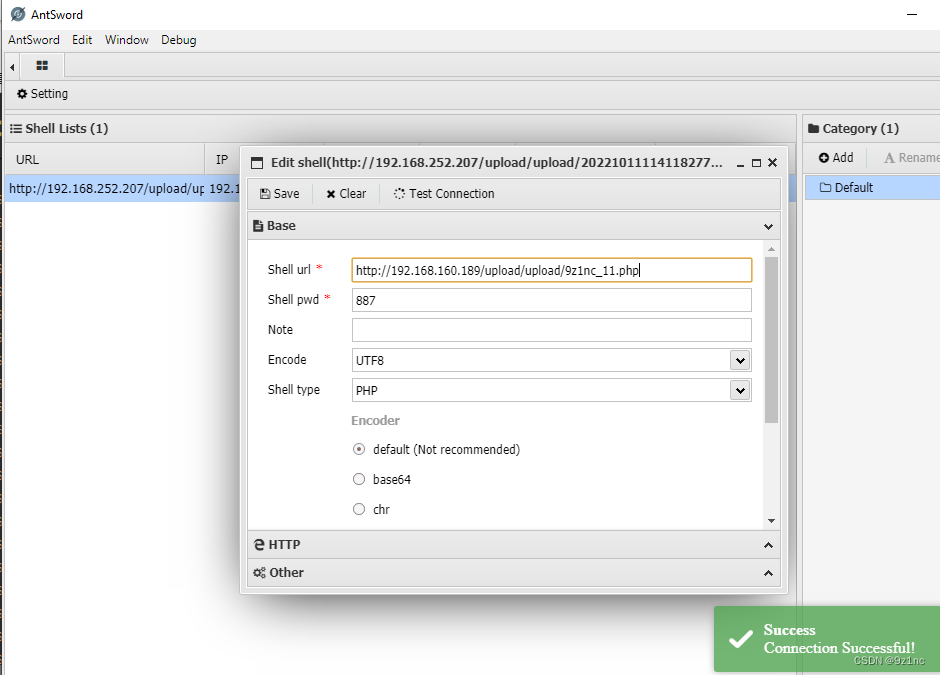The height and width of the screenshot is (675, 940).
Task: Click the Connection Successful notification
Action: tap(827, 639)
